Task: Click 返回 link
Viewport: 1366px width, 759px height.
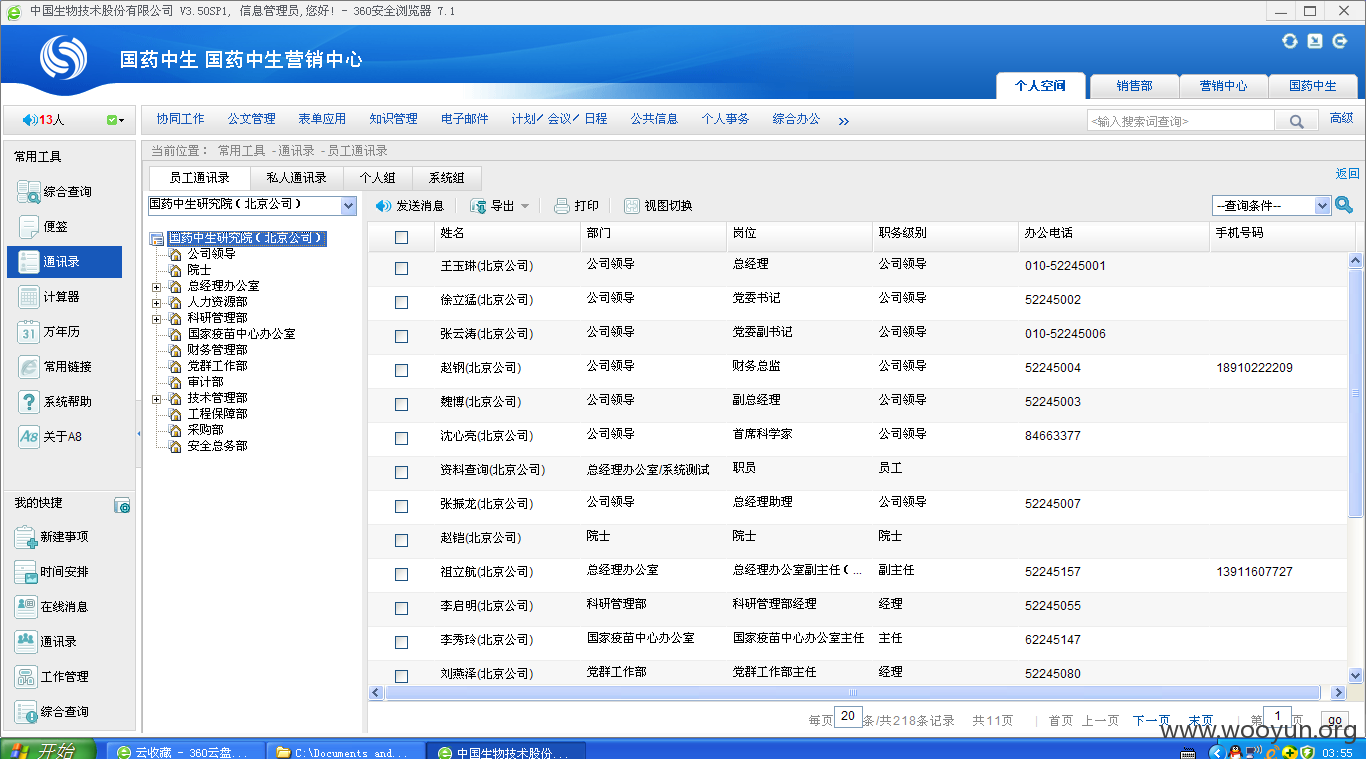Action: point(1347,174)
